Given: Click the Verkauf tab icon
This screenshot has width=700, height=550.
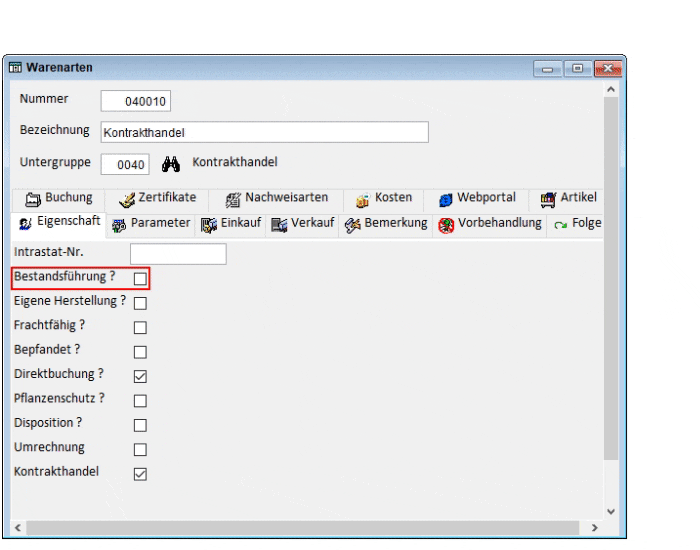Looking at the screenshot, I should tap(279, 225).
